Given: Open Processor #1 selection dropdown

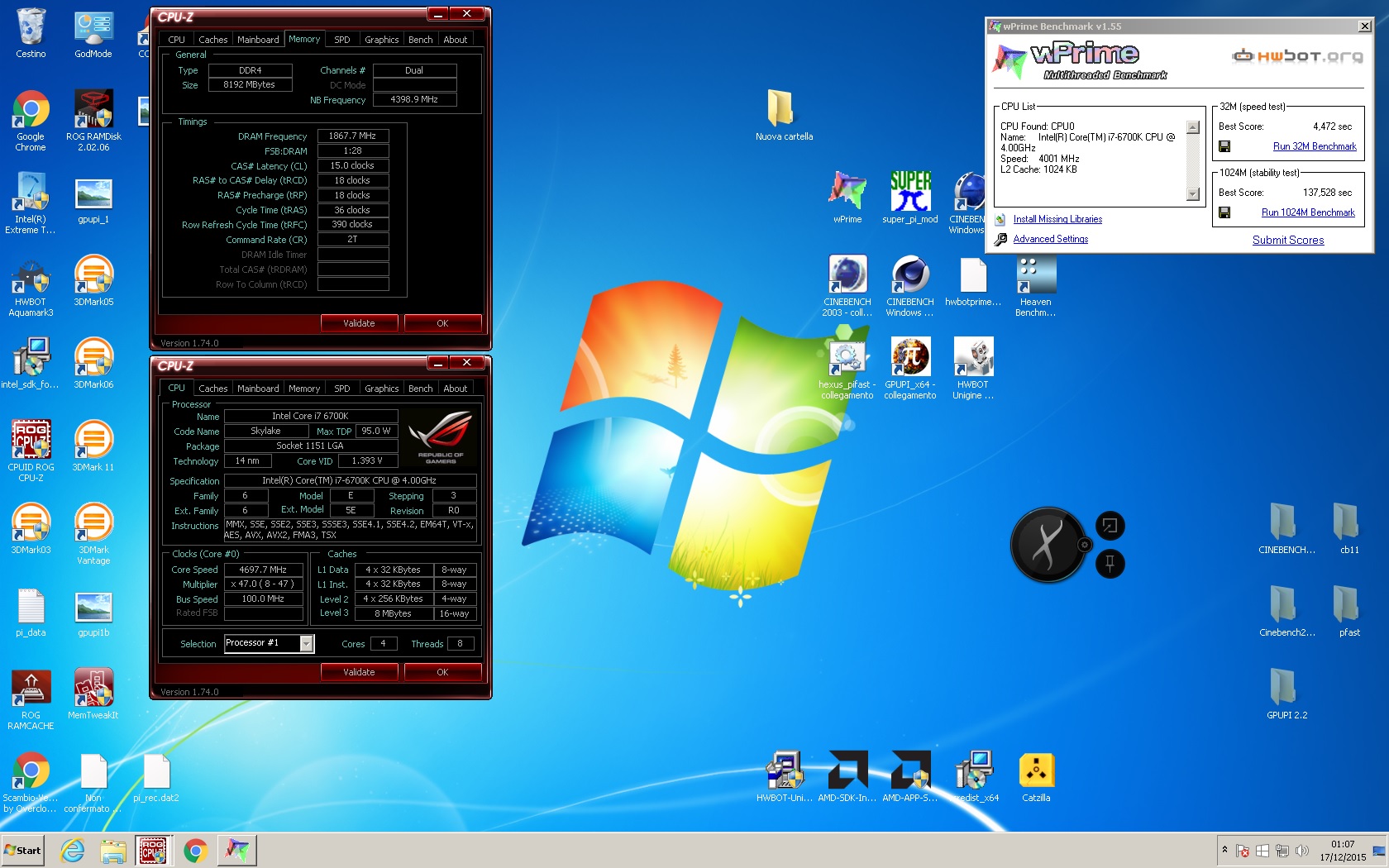Looking at the screenshot, I should (306, 644).
